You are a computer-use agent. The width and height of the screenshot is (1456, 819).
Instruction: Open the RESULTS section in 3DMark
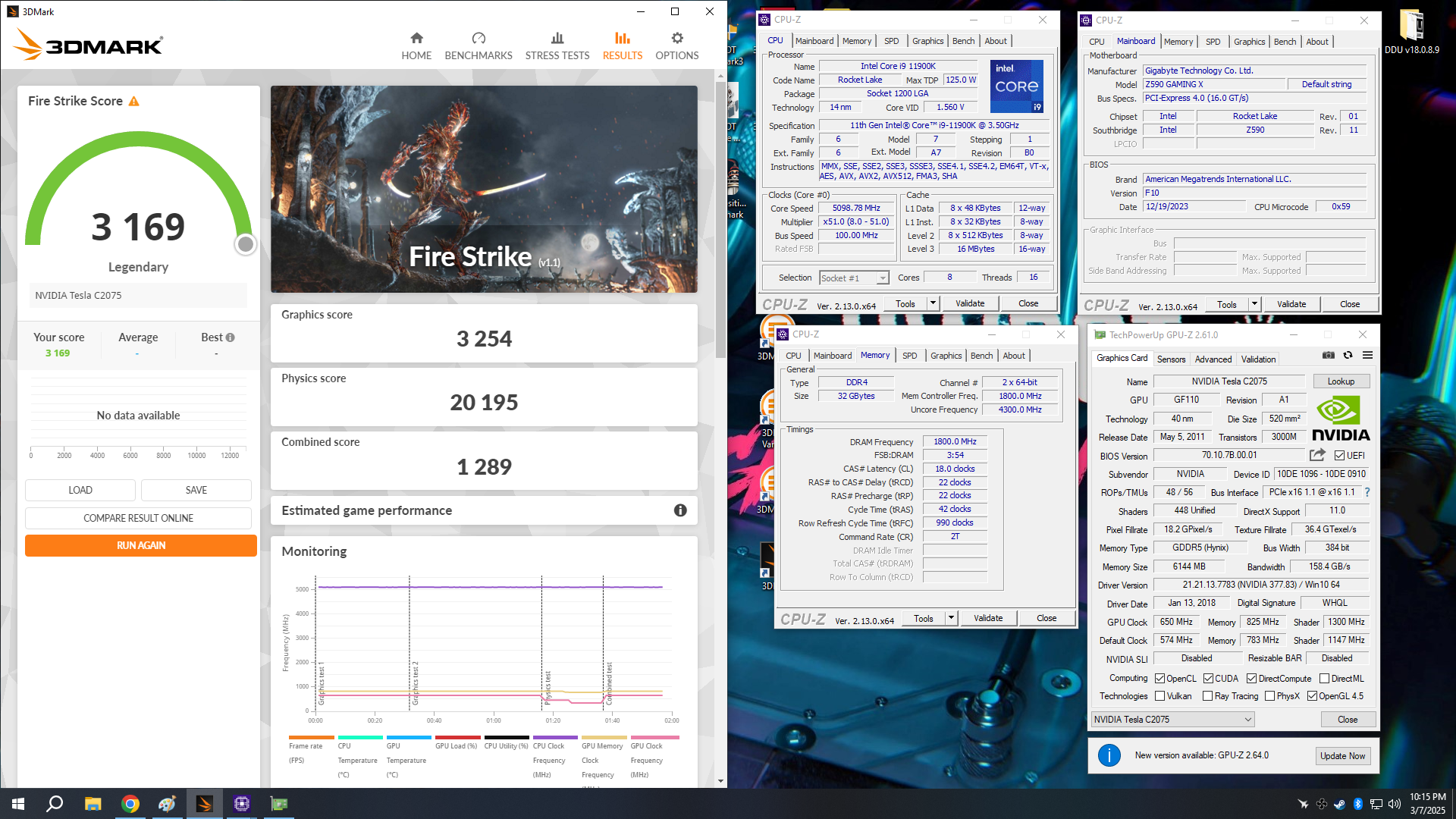click(623, 46)
